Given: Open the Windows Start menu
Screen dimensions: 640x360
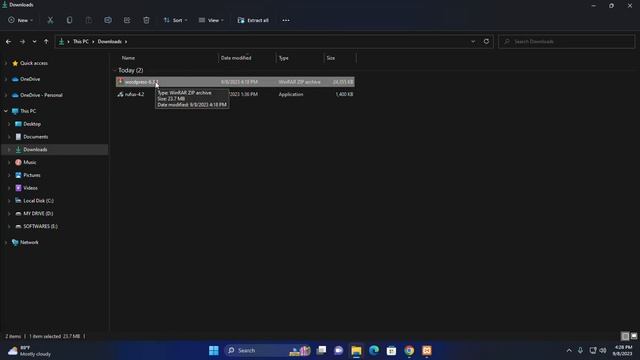Looking at the screenshot, I should point(213,351).
